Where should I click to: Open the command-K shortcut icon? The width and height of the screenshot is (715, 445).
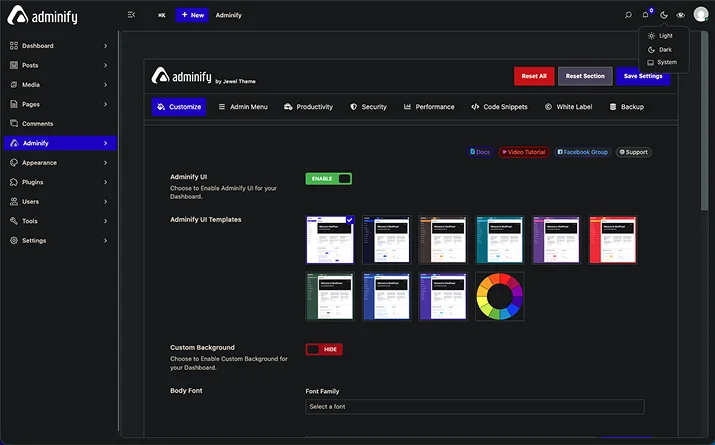[162, 15]
